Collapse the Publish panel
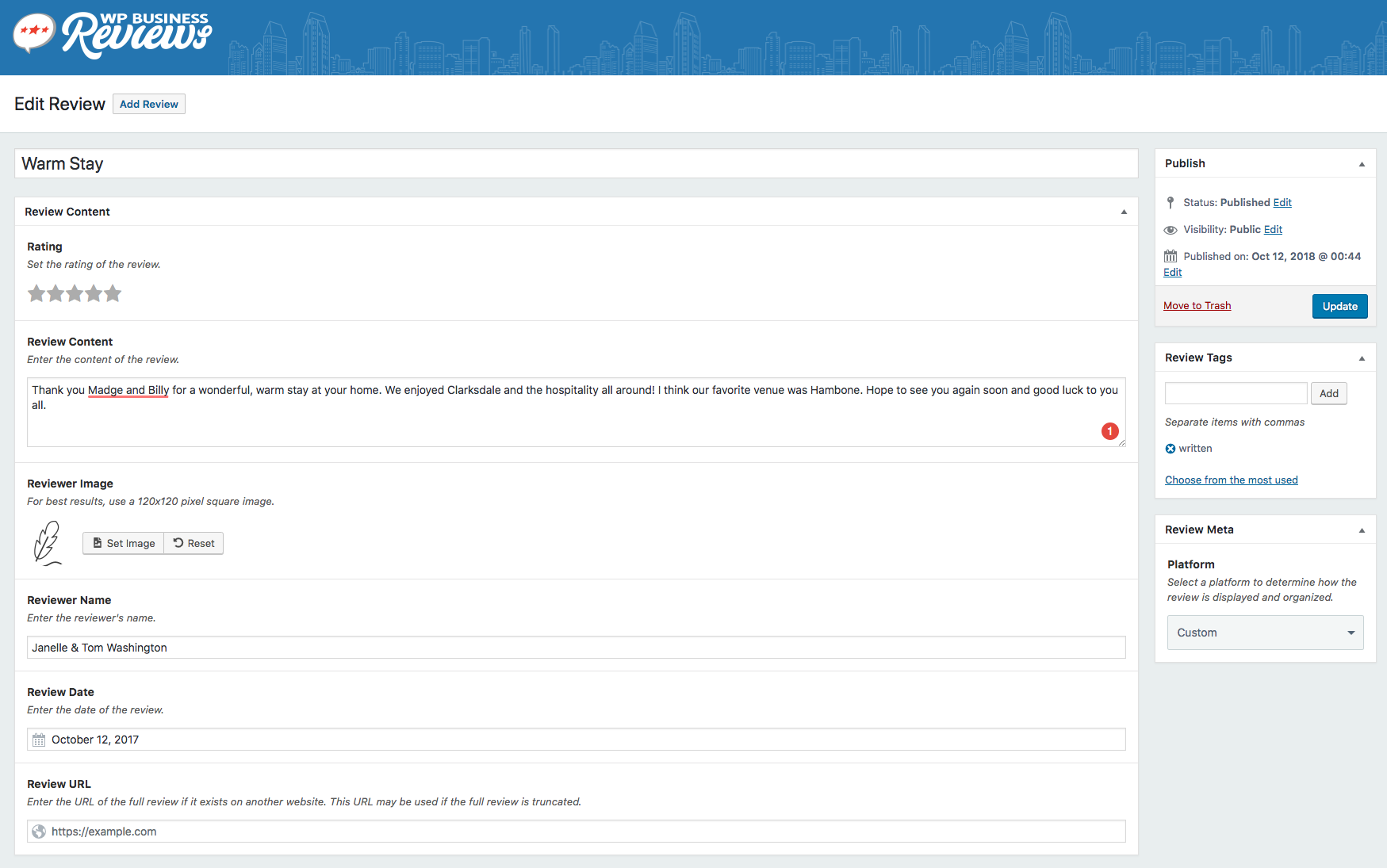 1362,164
